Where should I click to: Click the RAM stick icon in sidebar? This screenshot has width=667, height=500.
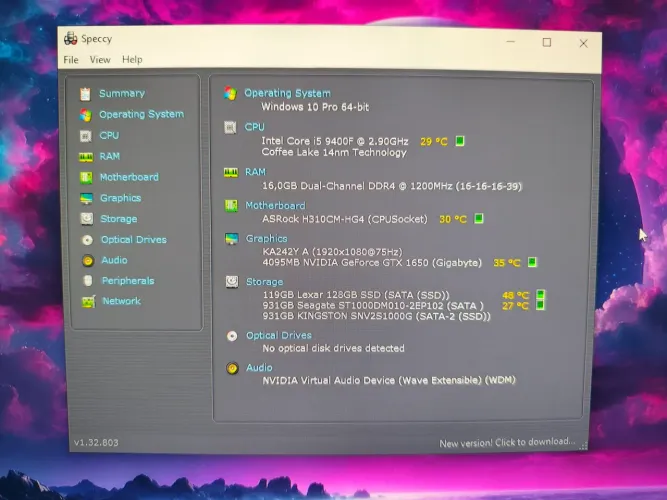(x=86, y=157)
